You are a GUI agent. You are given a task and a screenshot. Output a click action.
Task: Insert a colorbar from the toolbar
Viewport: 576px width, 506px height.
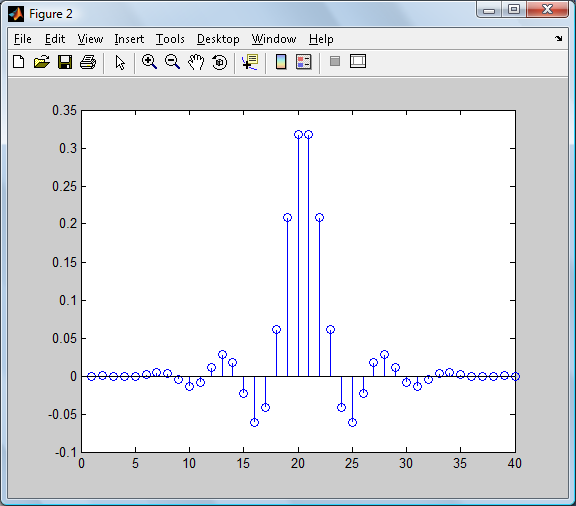281,62
